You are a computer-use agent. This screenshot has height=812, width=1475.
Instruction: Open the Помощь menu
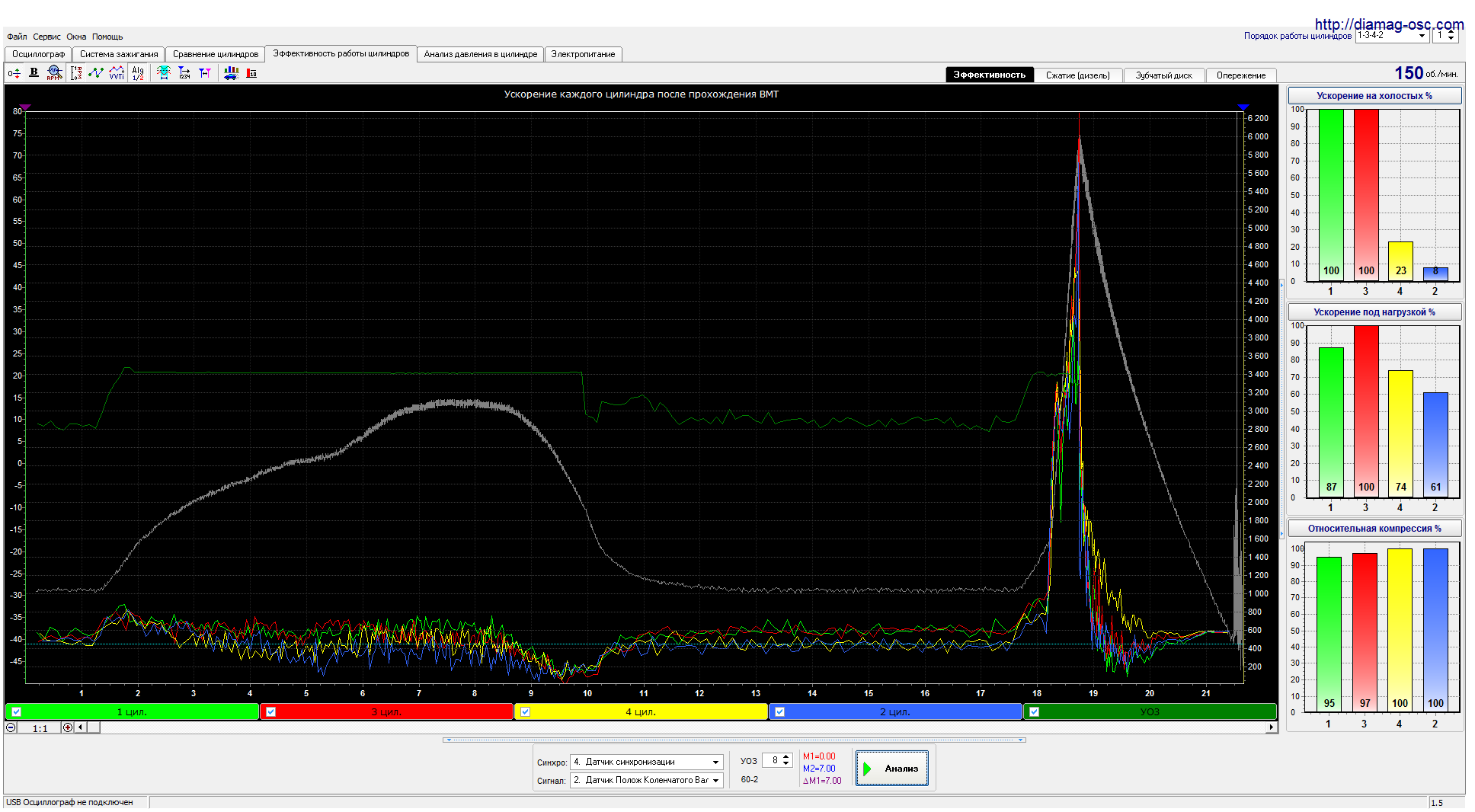pyautogui.click(x=107, y=37)
